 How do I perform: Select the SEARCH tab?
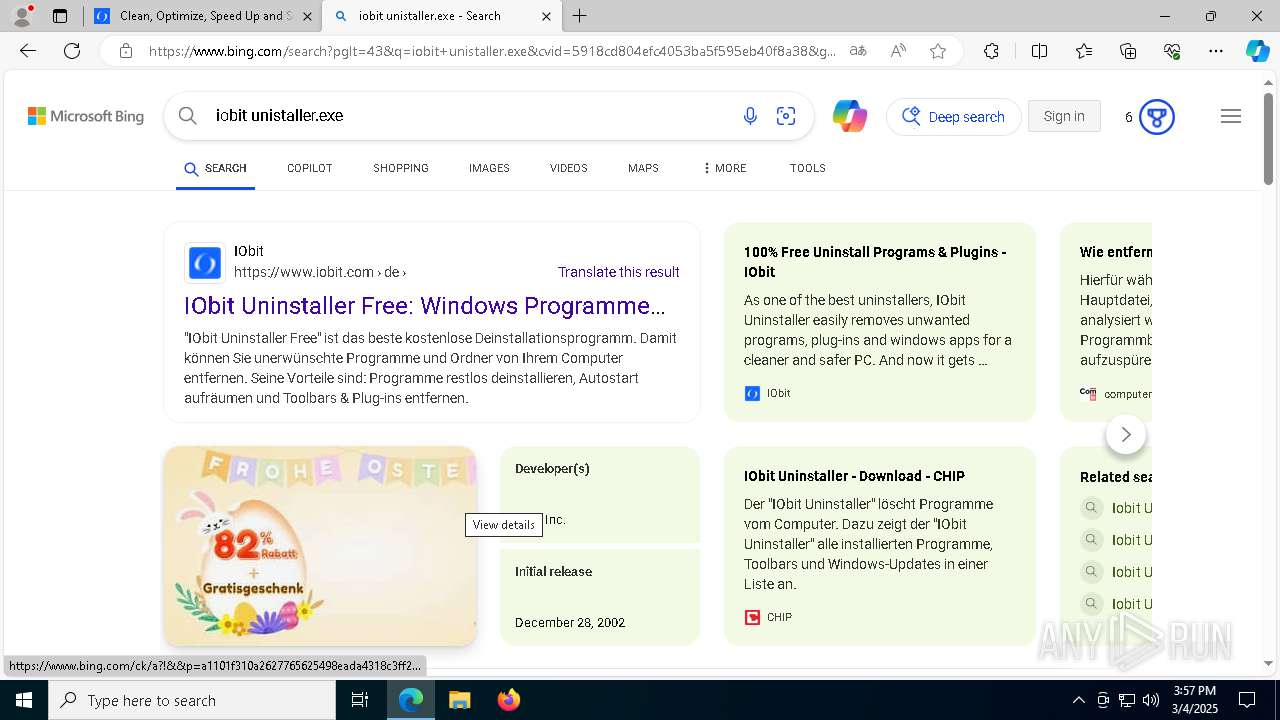click(215, 168)
